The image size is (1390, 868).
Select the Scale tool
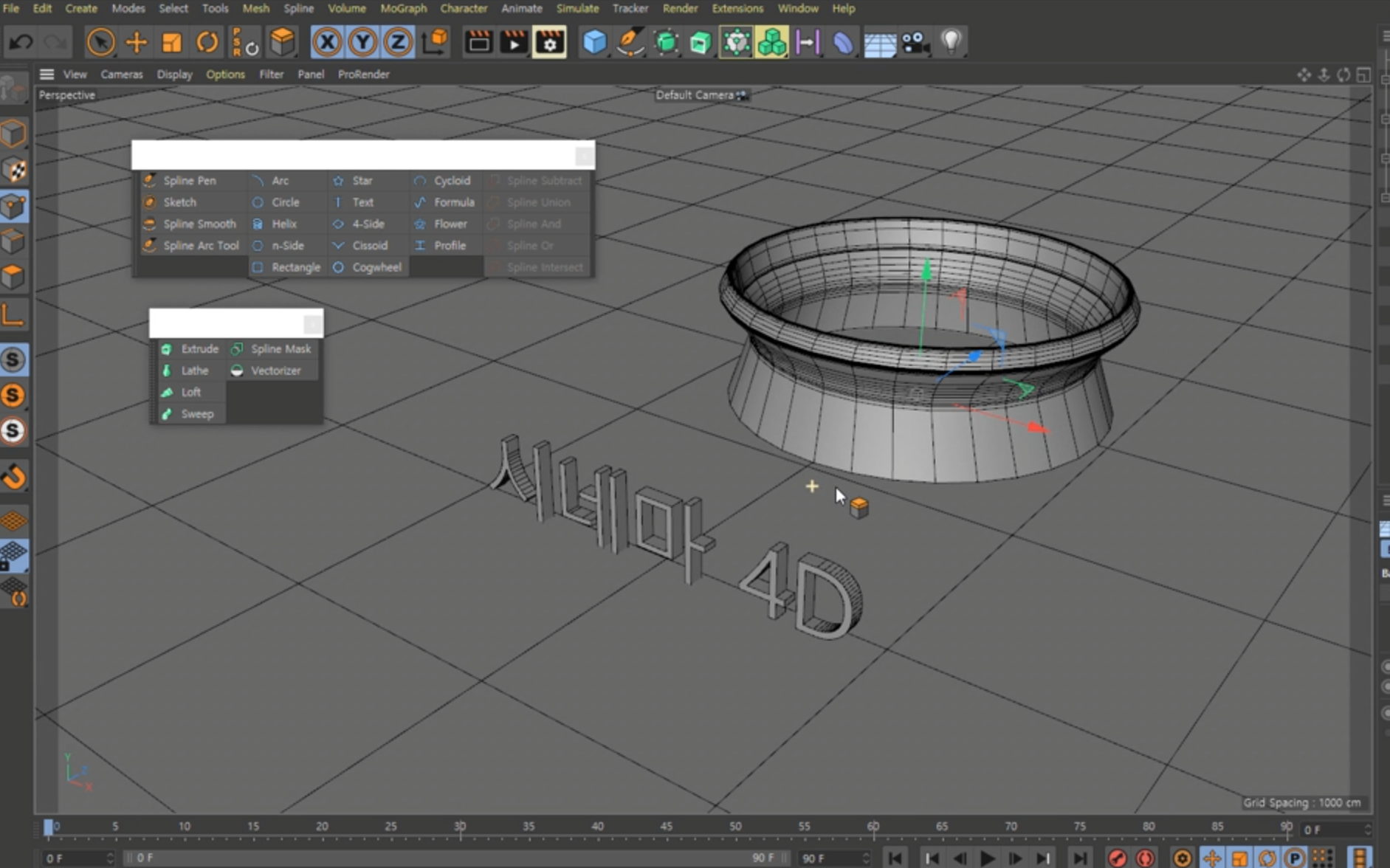(171, 42)
